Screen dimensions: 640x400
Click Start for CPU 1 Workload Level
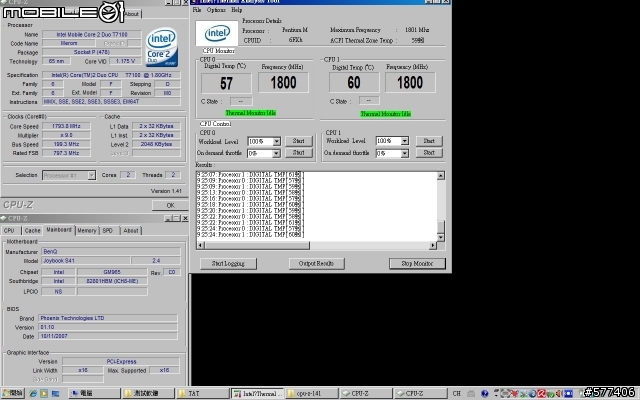tap(429, 141)
